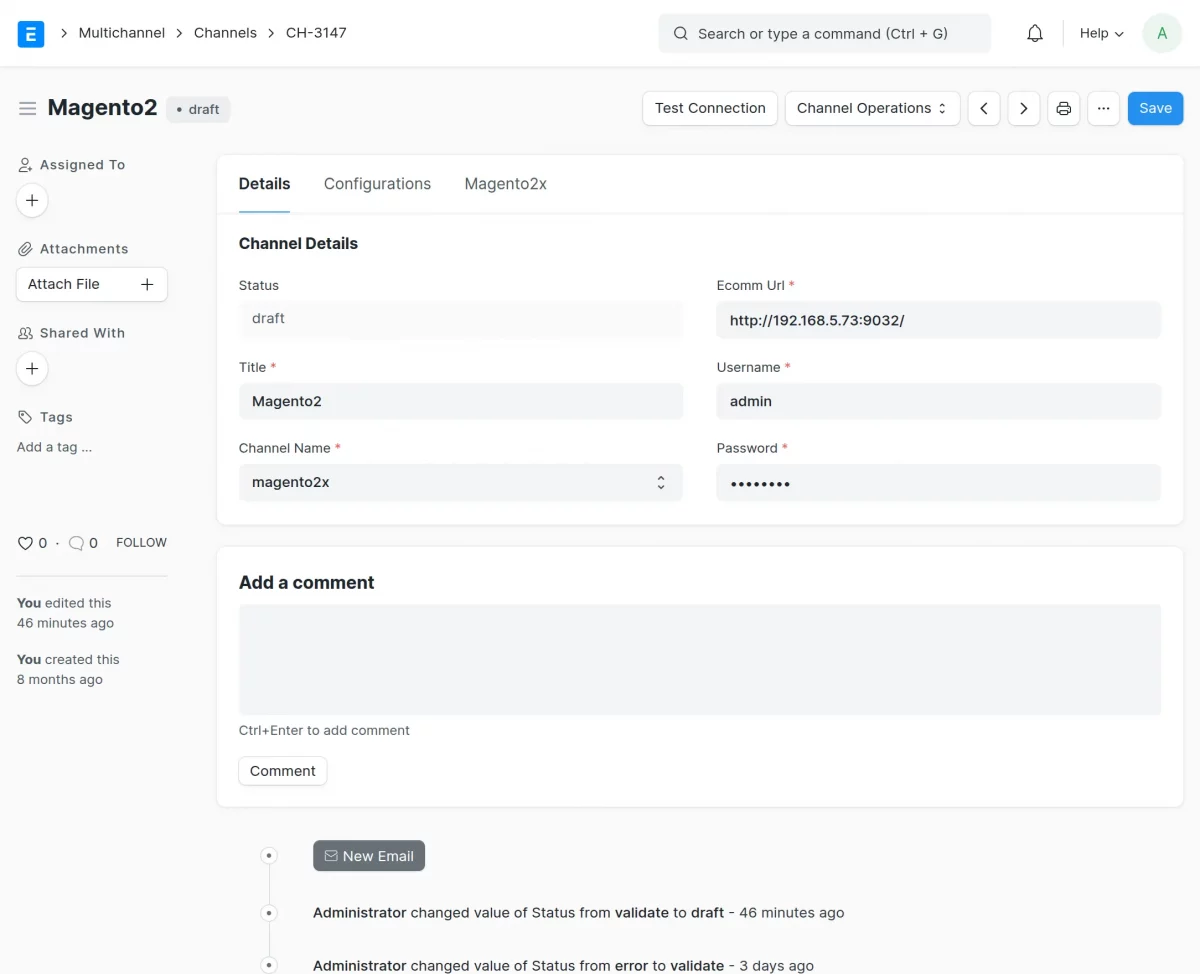1200x974 pixels.
Task: Click the print icon in the toolbar
Action: [x=1063, y=108]
